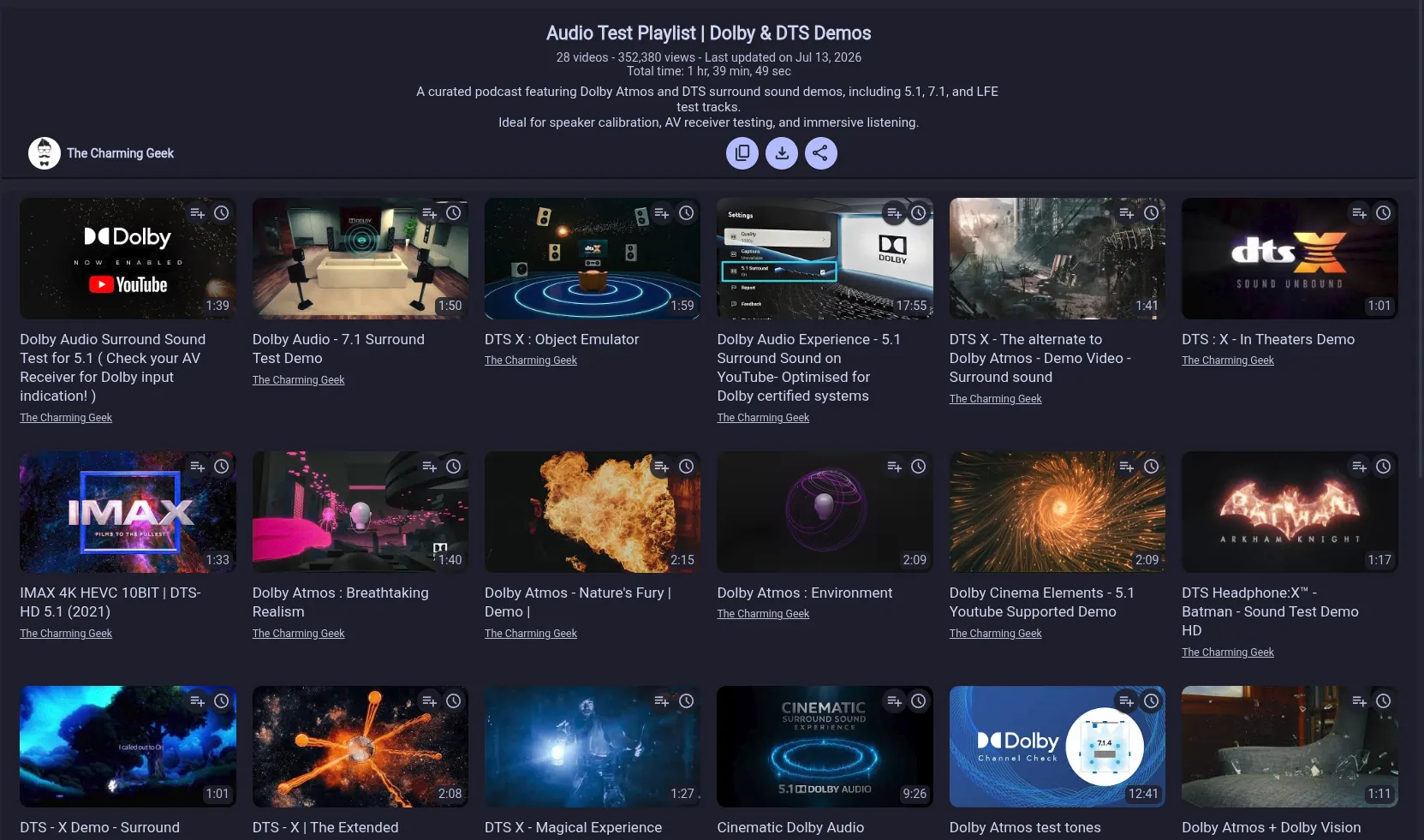1424x840 pixels.
Task: Click the copy playlist icon button
Action: coord(742,153)
